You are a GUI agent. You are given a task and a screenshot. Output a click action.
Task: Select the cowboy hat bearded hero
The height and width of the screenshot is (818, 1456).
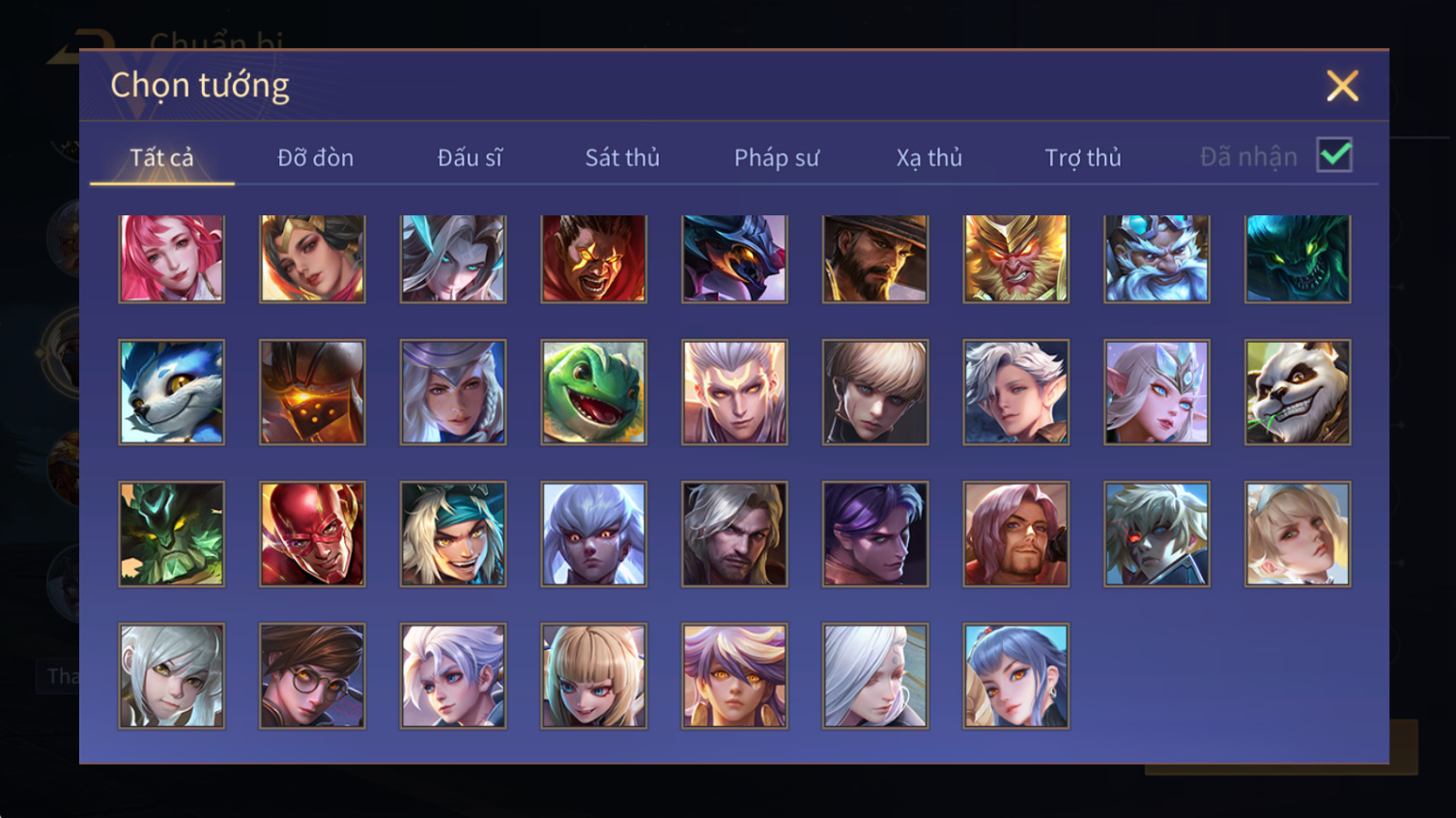pyautogui.click(x=875, y=259)
